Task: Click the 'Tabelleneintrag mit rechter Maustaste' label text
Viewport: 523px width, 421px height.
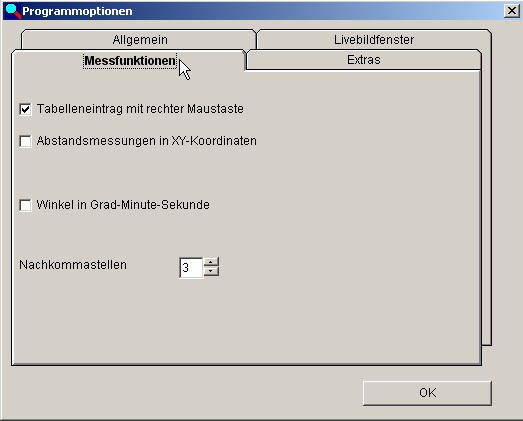Action: 140,109
